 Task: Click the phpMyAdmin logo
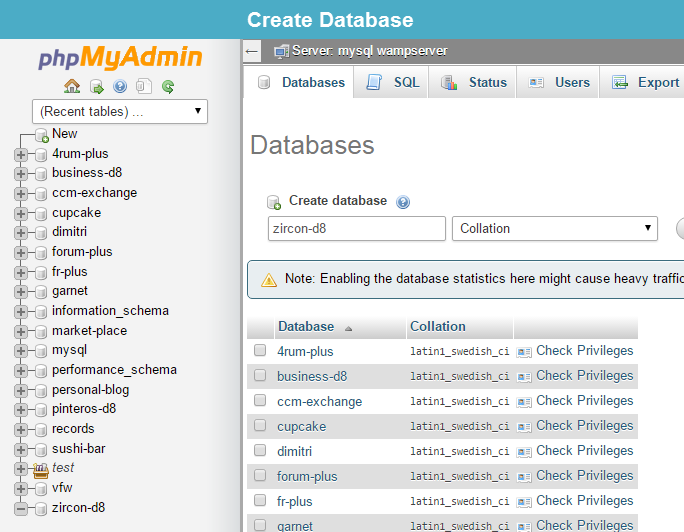[120, 57]
